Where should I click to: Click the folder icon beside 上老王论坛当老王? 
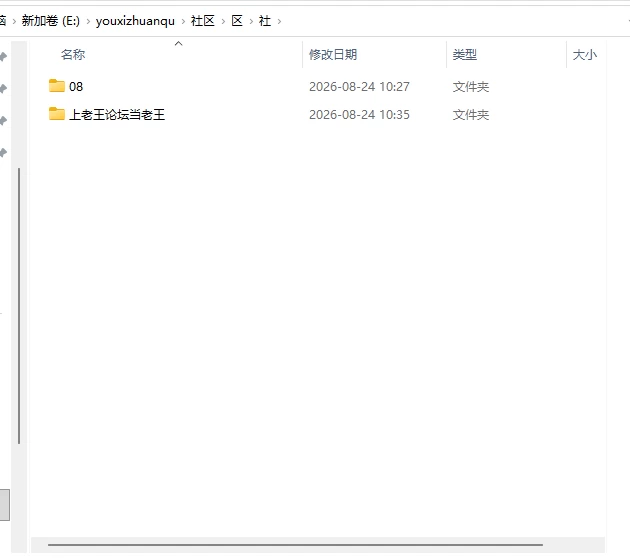tap(57, 114)
